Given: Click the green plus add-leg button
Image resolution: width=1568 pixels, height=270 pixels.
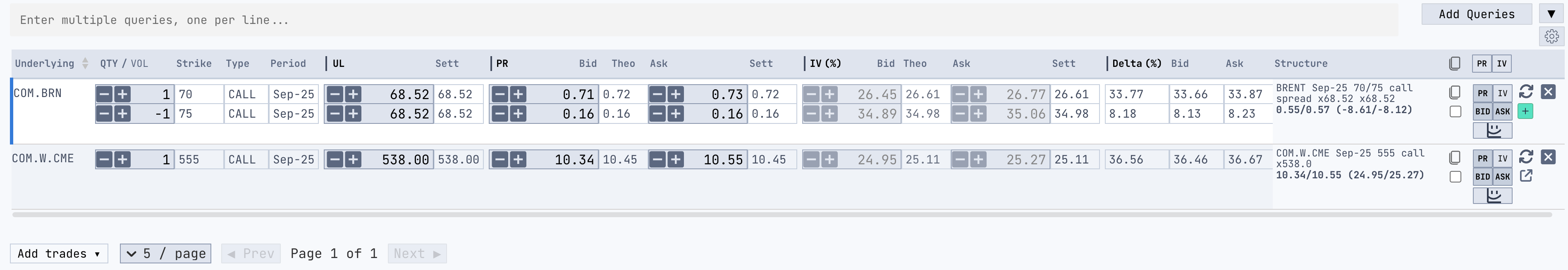Looking at the screenshot, I should 1525,111.
